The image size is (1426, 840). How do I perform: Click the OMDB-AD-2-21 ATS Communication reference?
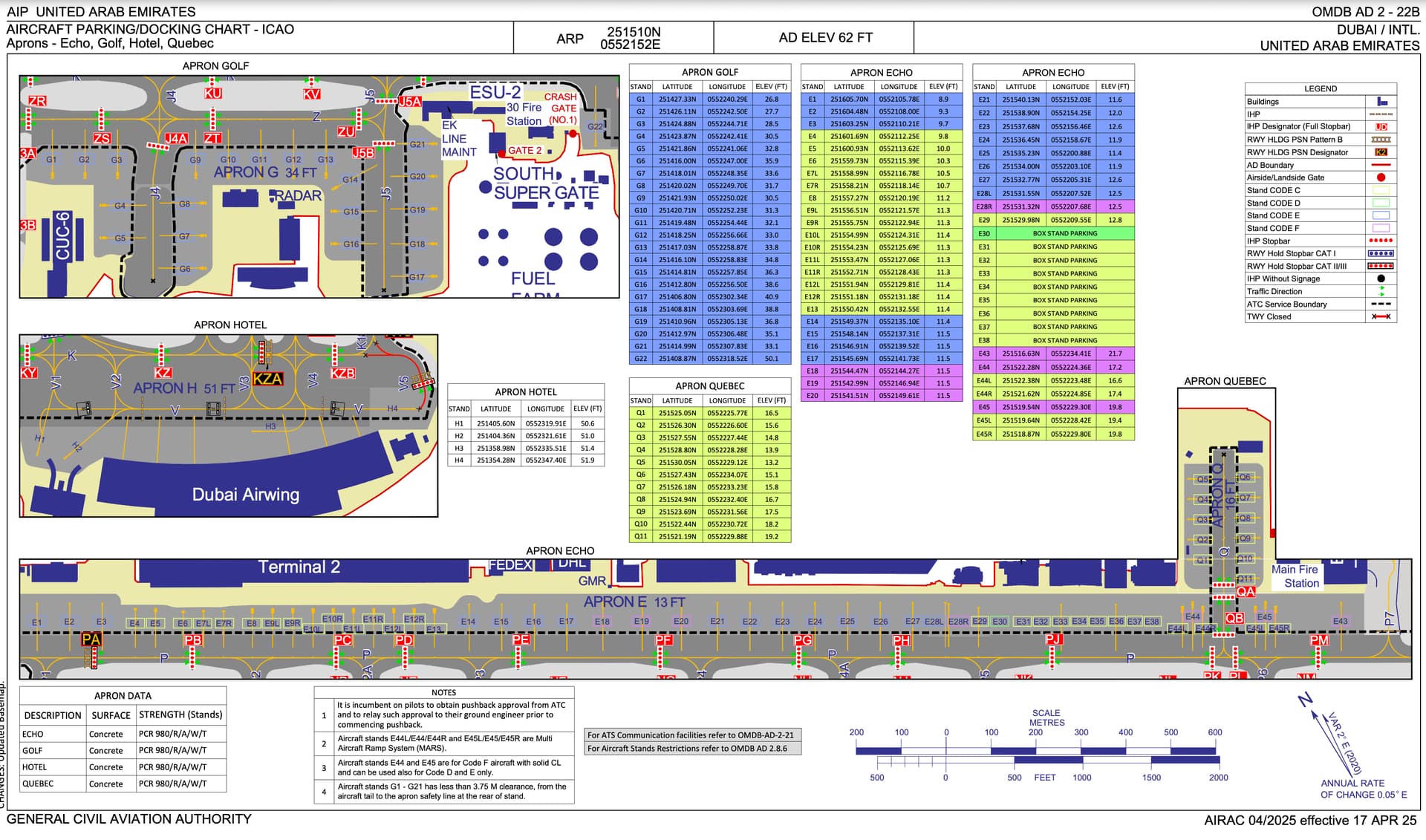766,735
